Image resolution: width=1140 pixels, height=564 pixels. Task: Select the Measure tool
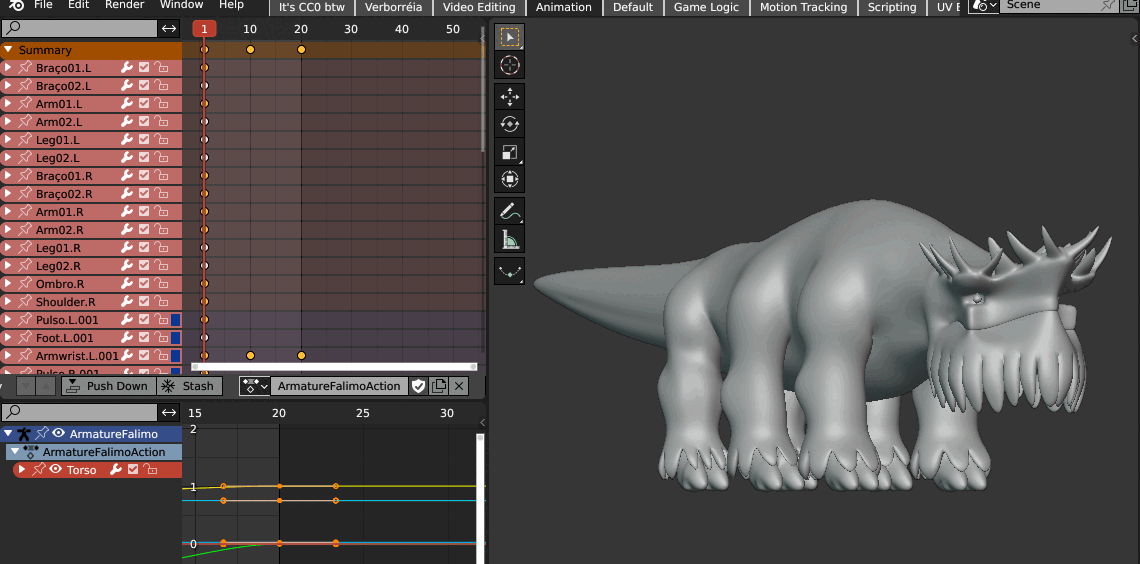pyautogui.click(x=510, y=239)
